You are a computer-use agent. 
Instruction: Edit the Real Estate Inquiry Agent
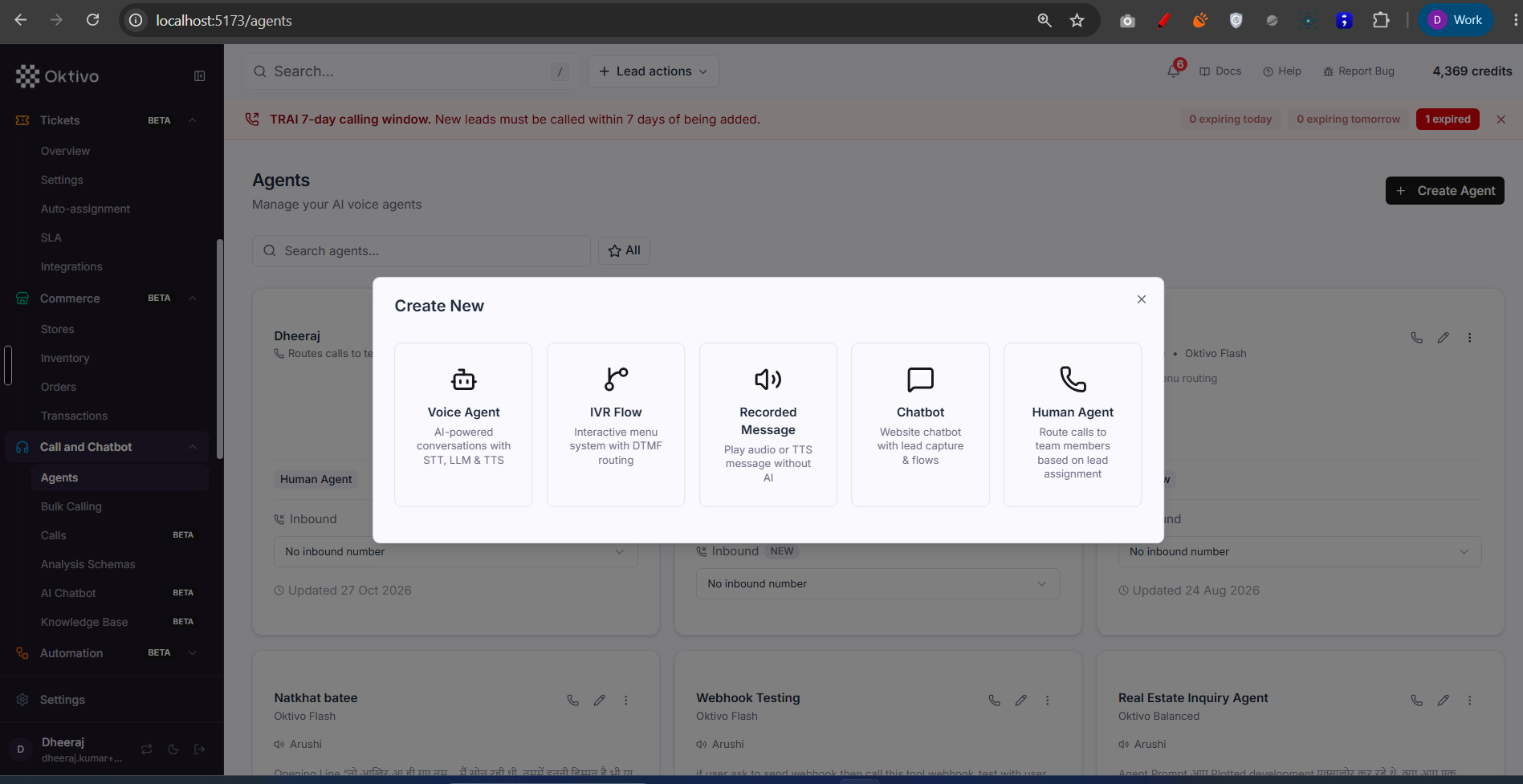1443,700
